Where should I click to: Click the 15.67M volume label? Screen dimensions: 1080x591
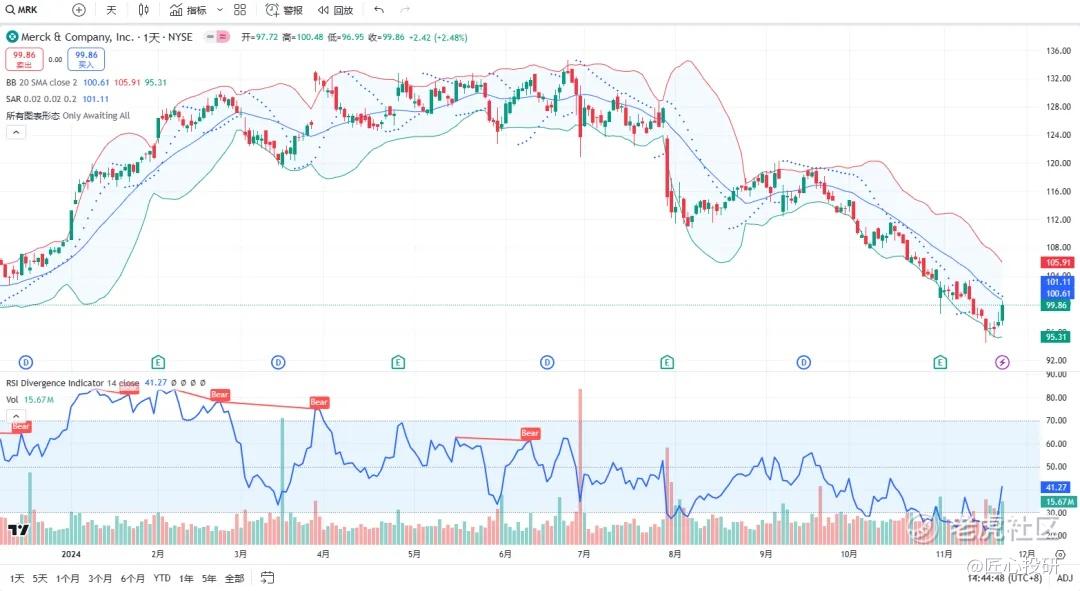(1057, 502)
